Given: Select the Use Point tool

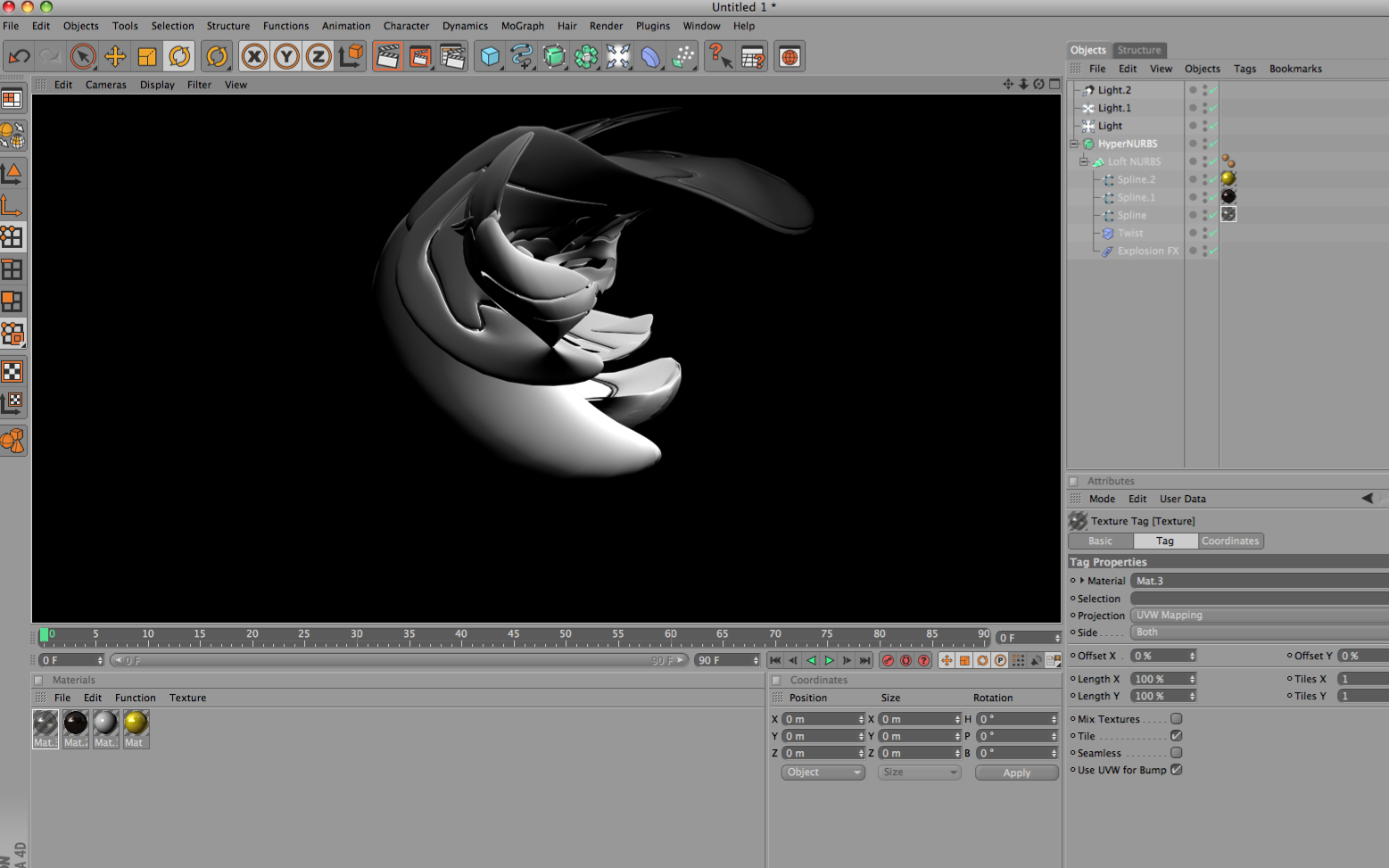Looking at the screenshot, I should [x=12, y=236].
